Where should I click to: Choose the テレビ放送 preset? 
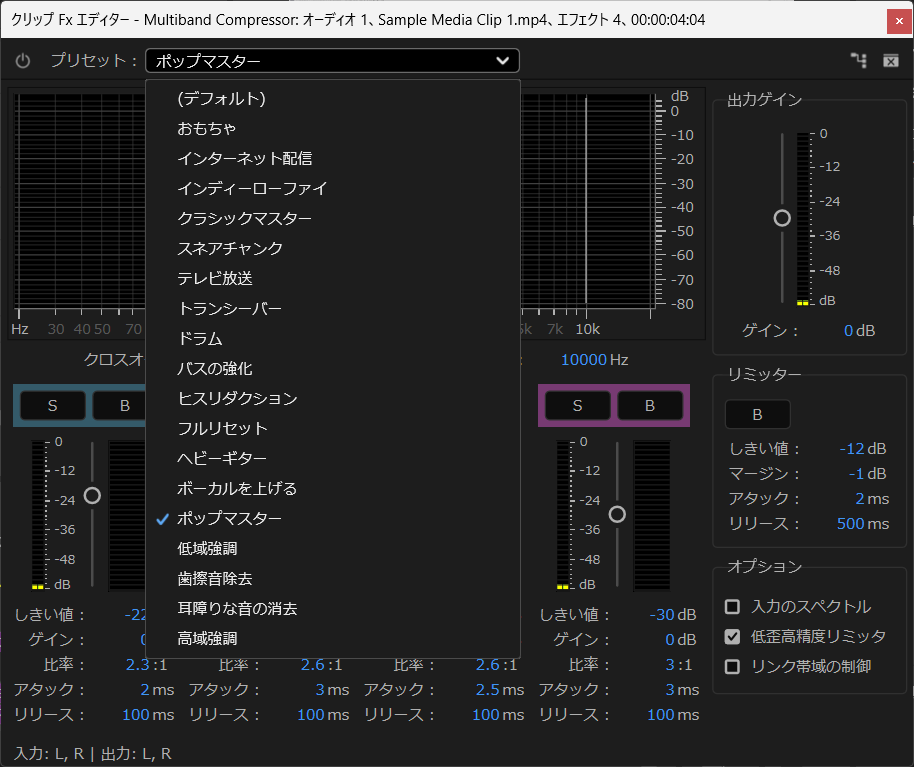(215, 279)
